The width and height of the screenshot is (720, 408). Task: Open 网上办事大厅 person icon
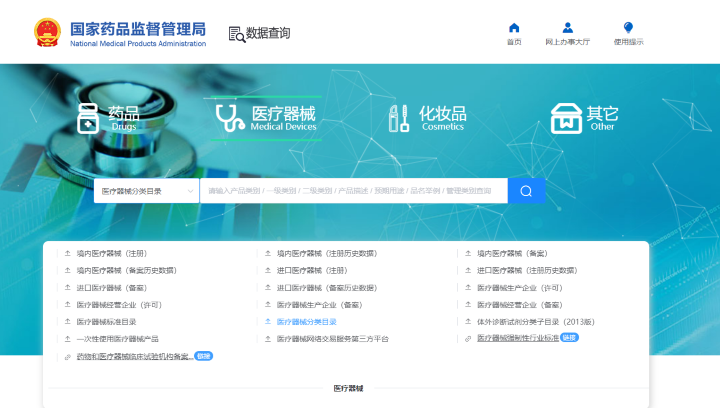[x=567, y=28]
